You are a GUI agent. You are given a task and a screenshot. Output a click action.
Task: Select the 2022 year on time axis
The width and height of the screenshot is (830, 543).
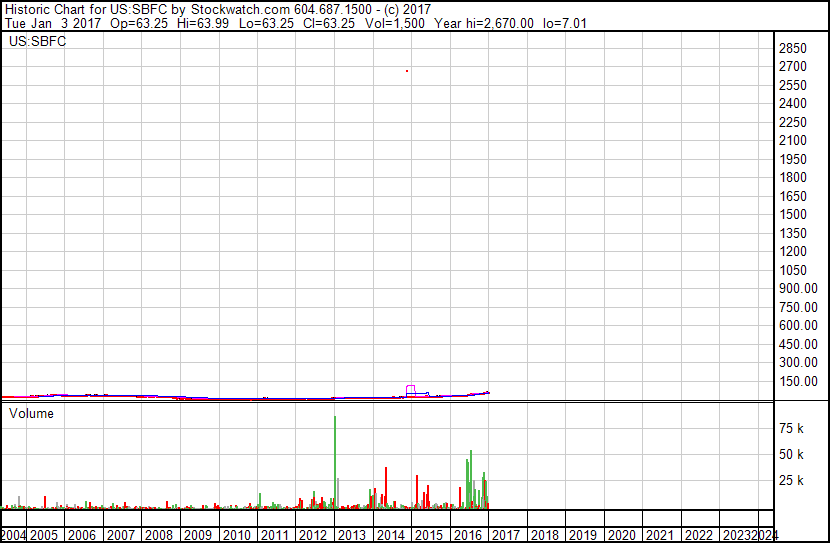(x=699, y=535)
